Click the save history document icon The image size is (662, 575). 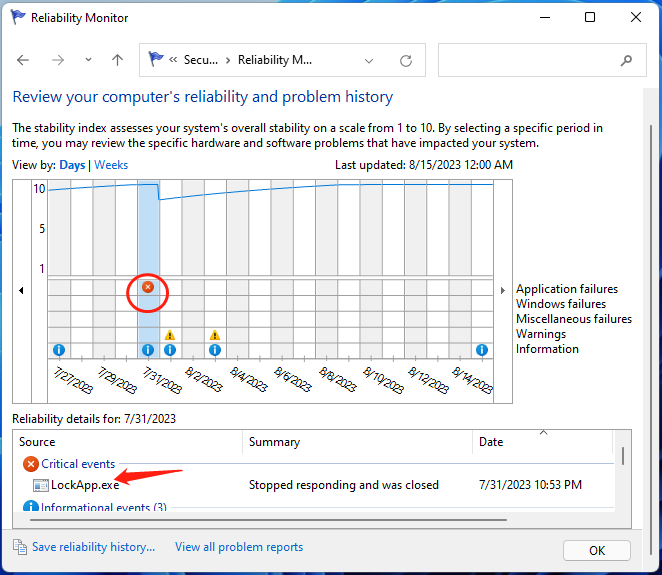pyautogui.click(x=20, y=547)
